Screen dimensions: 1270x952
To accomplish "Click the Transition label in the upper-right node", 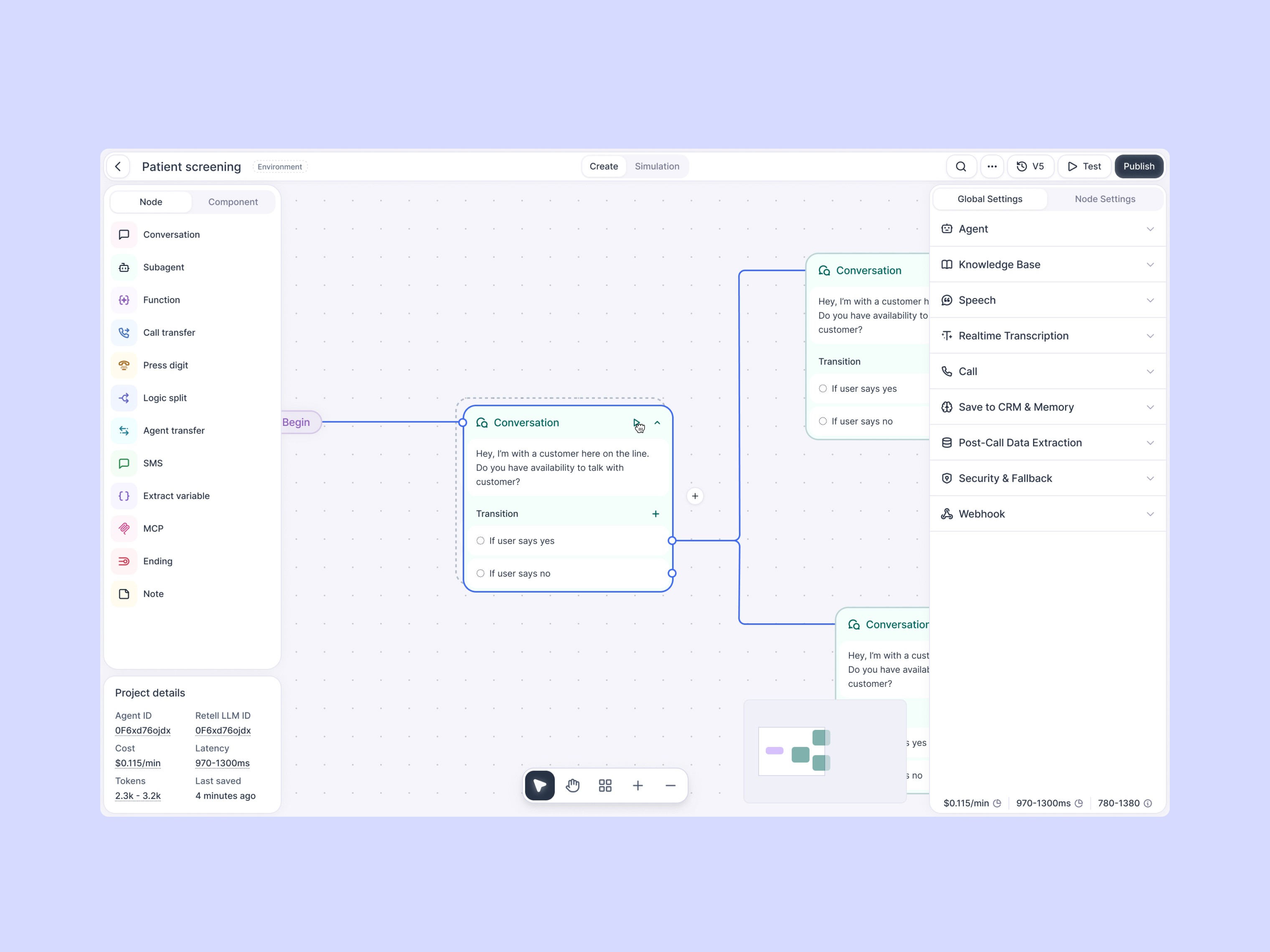I will pos(839,362).
